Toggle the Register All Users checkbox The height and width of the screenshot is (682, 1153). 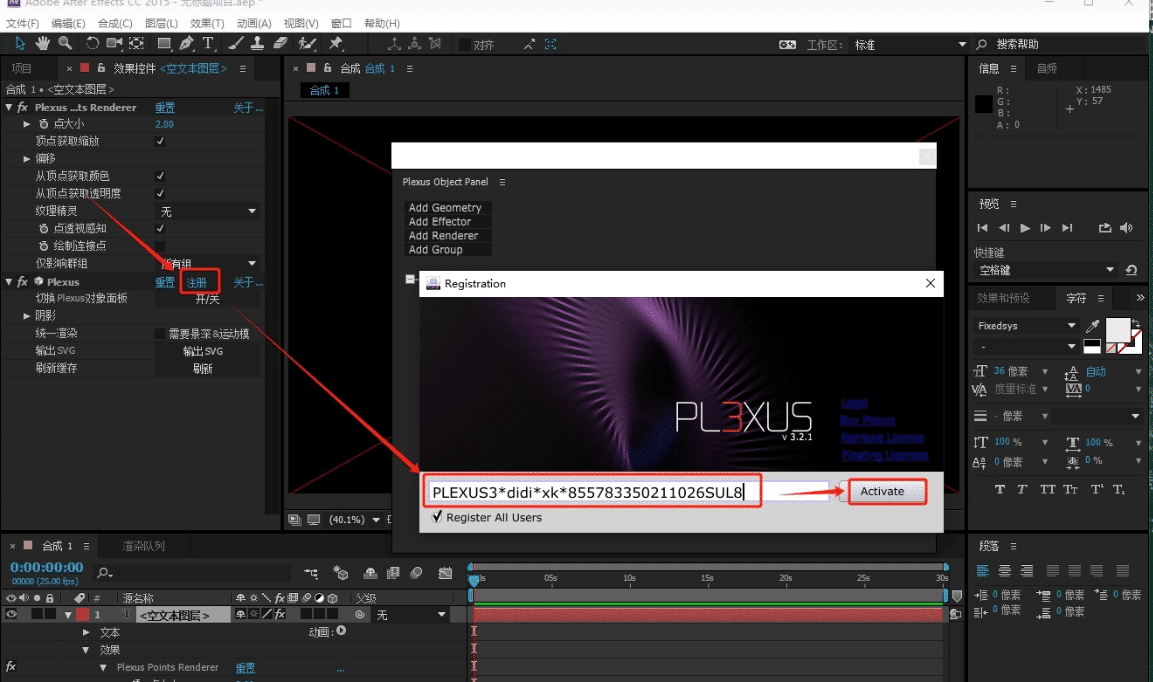click(x=436, y=517)
